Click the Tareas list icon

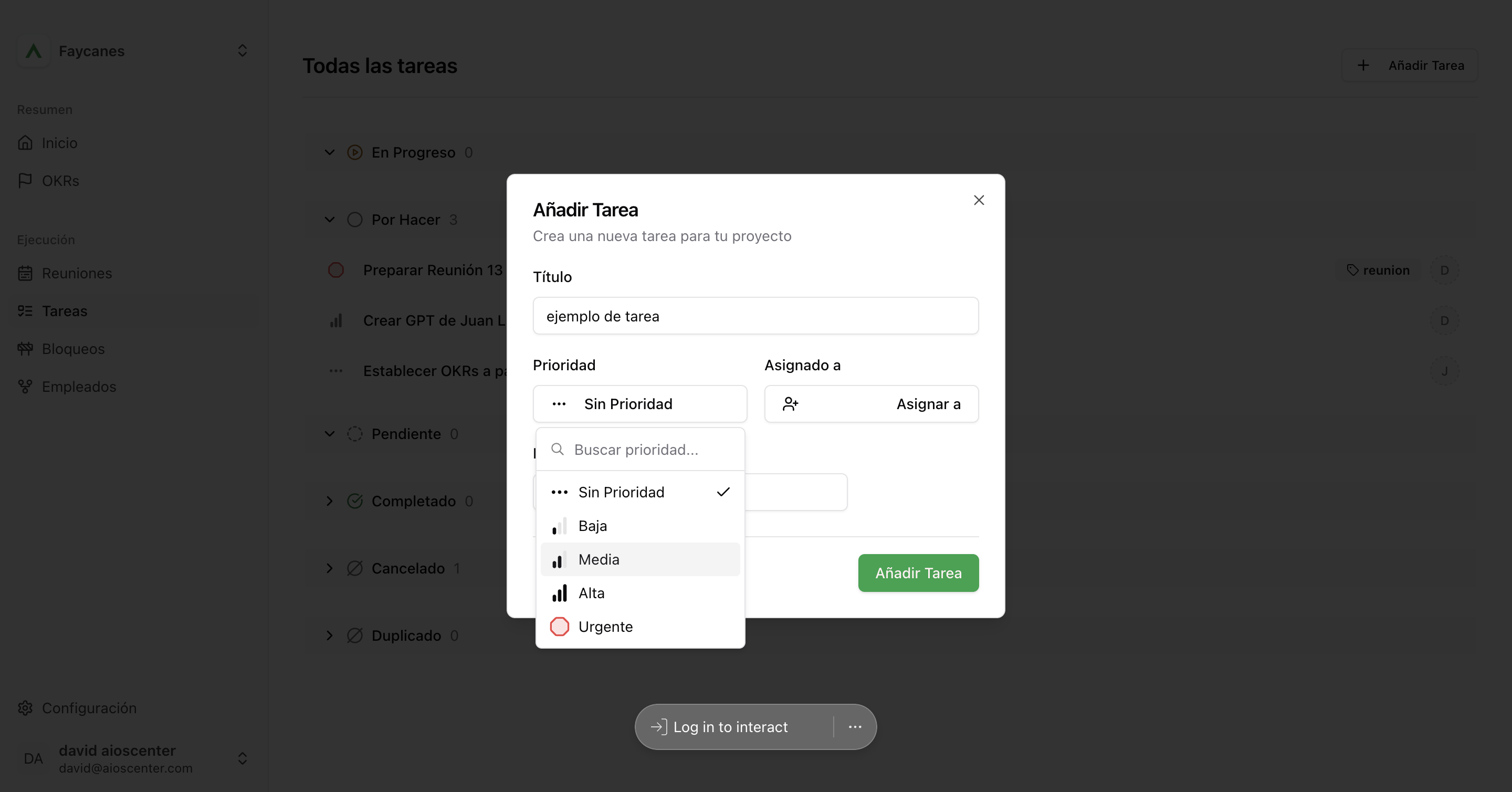tap(25, 310)
